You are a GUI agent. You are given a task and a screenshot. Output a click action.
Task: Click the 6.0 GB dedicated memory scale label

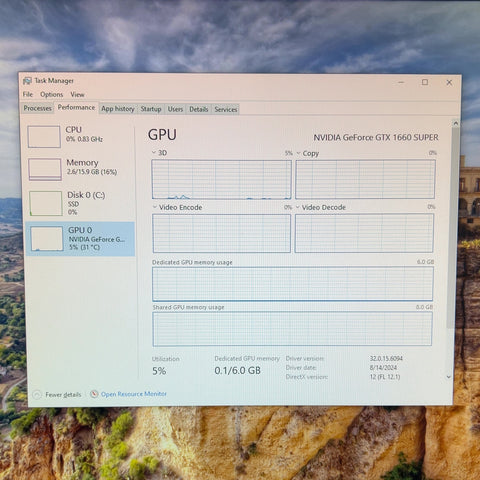pos(425,262)
